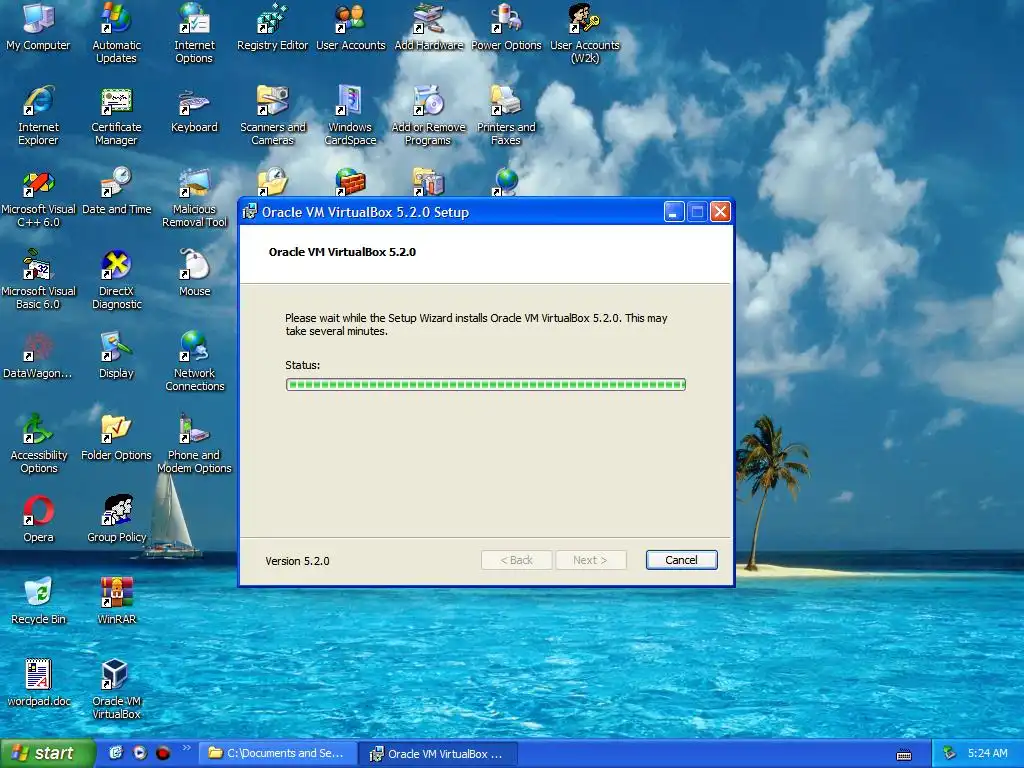Click the first Quick Launch icon beside start
The image size is (1024, 768).
[116, 753]
